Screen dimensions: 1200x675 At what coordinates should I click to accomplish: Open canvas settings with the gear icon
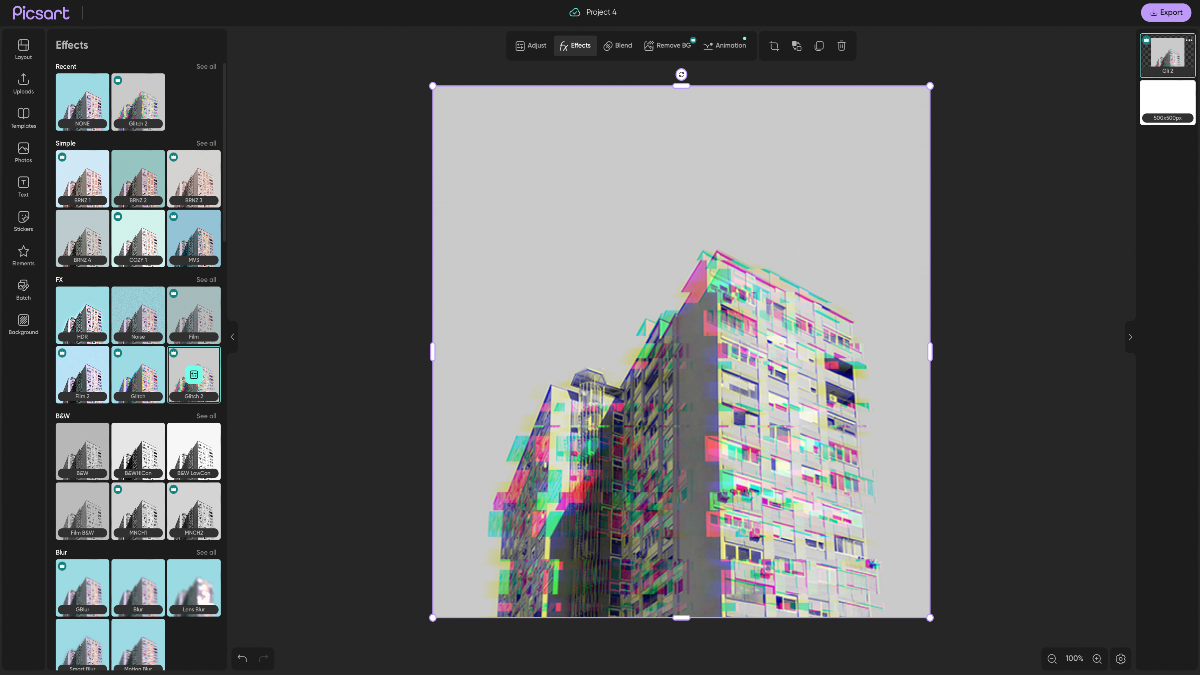[1121, 659]
